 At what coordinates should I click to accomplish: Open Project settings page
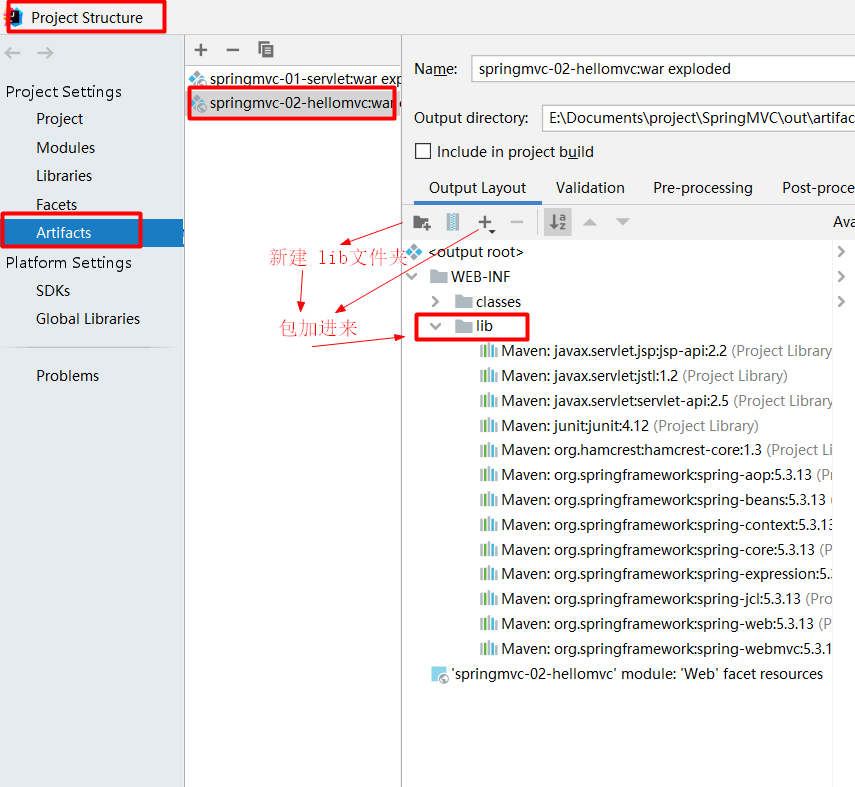pyautogui.click(x=59, y=119)
